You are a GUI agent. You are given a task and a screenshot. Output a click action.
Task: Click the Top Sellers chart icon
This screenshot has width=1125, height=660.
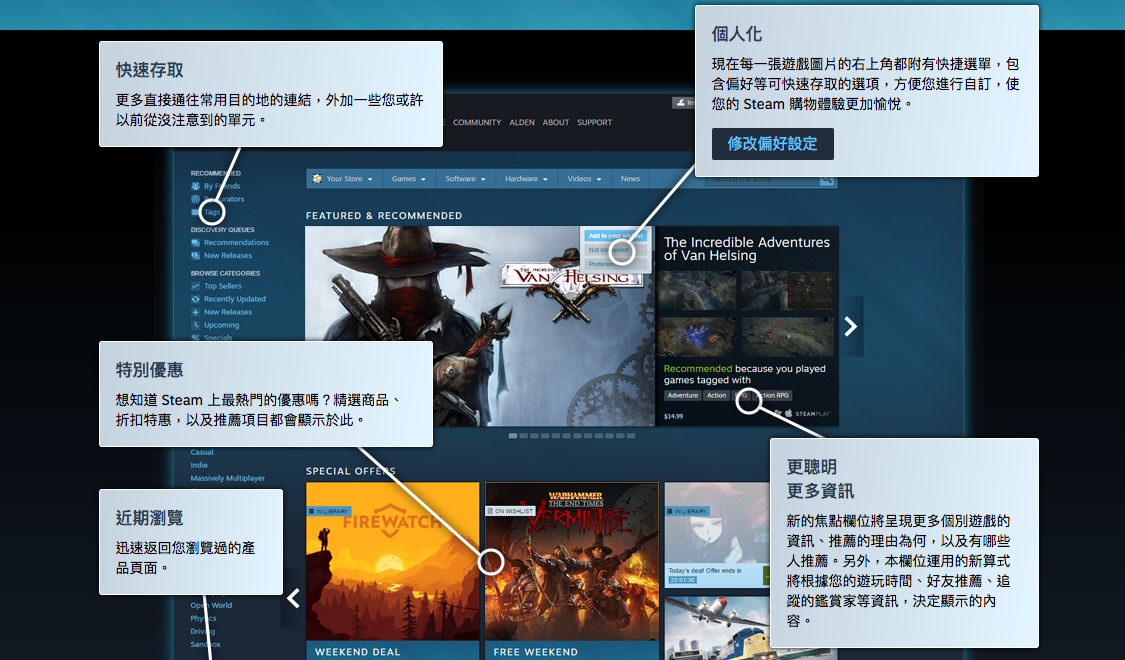pos(195,286)
